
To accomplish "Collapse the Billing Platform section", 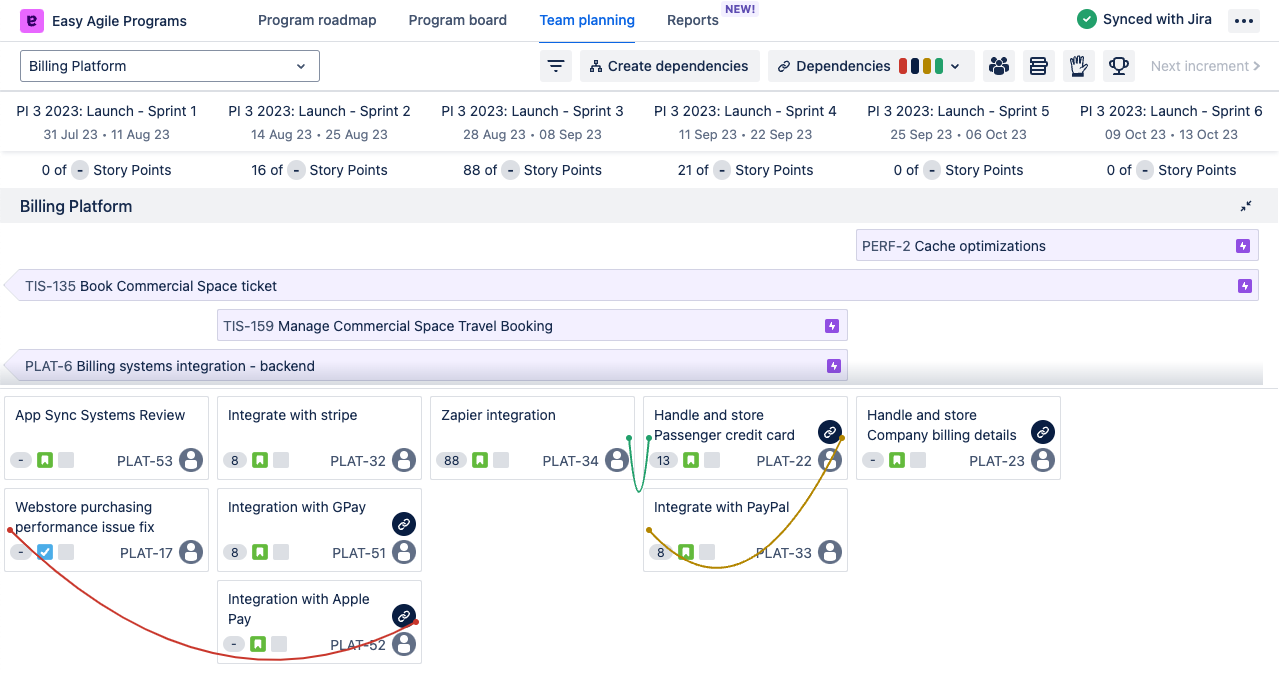I will 1246,206.
